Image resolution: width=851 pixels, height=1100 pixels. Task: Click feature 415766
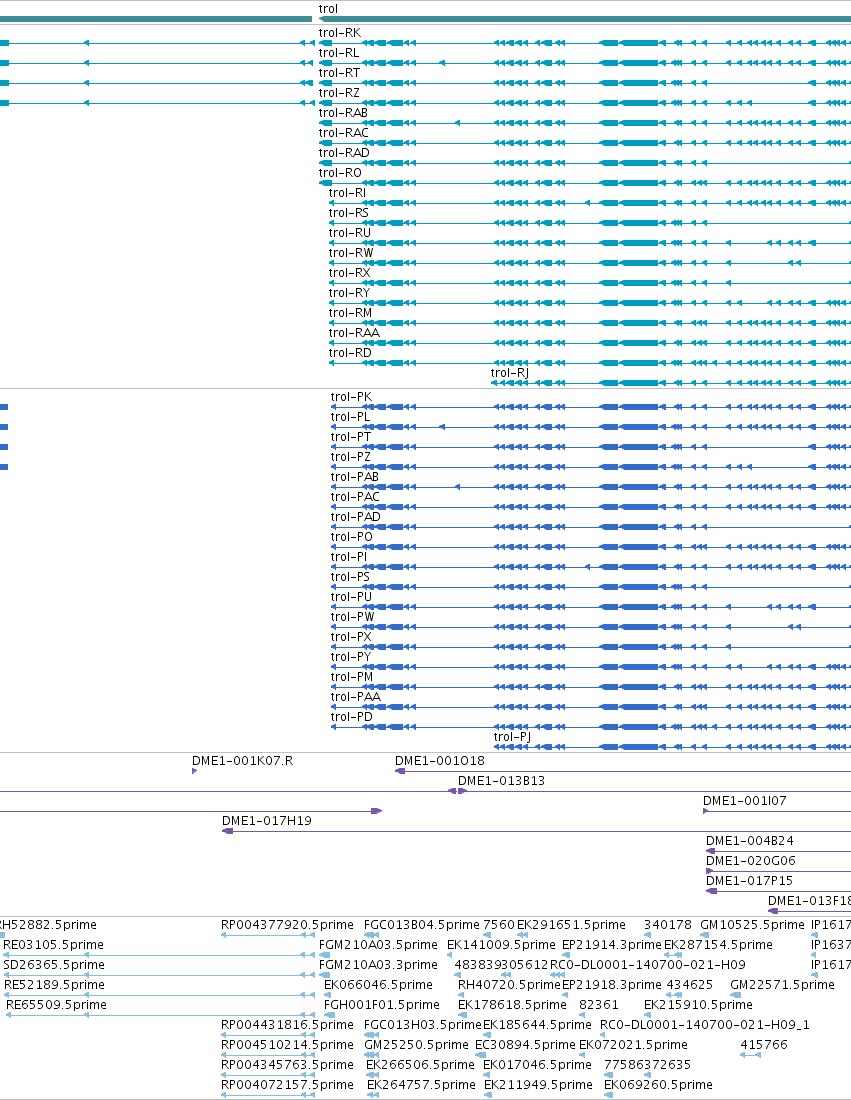pos(764,1045)
